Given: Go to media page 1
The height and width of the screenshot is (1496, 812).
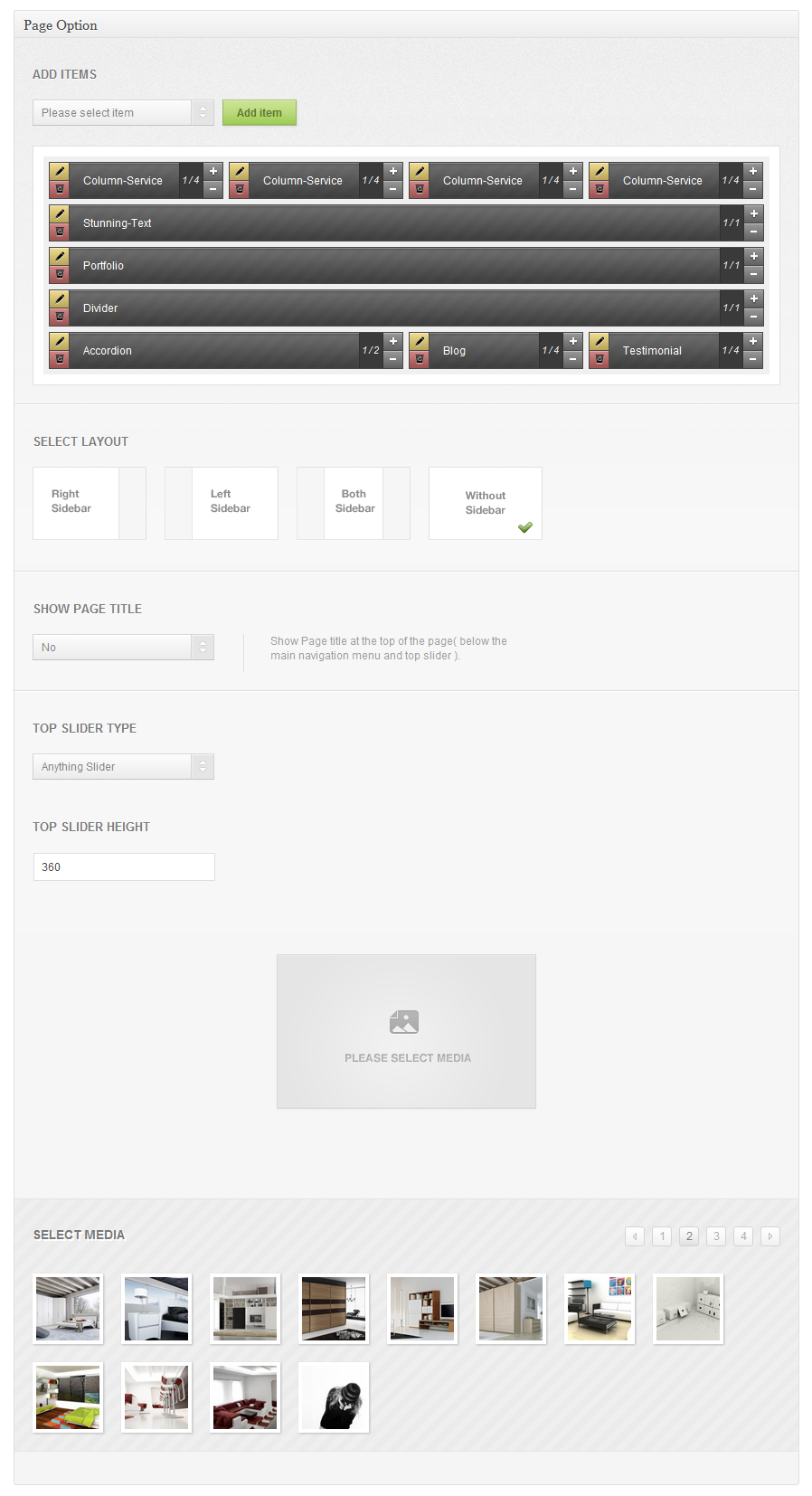Looking at the screenshot, I should [x=662, y=1236].
